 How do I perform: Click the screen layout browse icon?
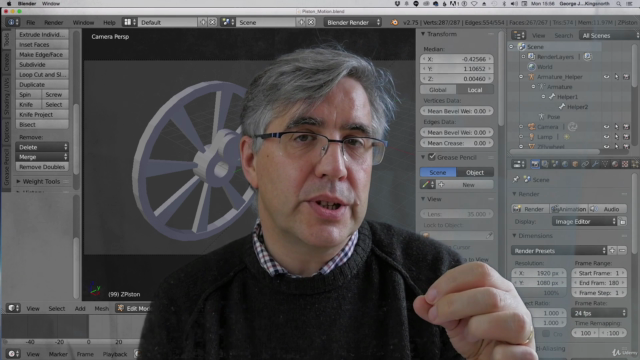point(130,22)
